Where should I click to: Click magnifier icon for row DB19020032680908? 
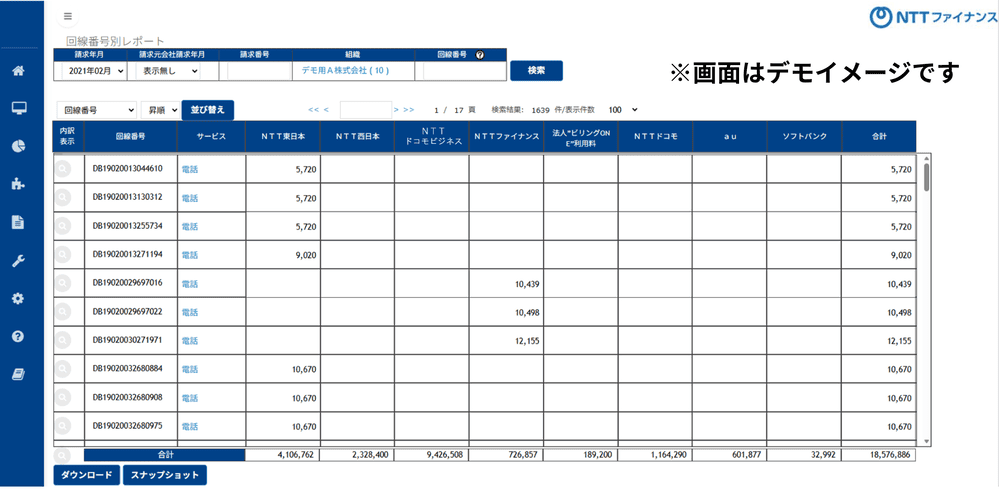point(62,398)
